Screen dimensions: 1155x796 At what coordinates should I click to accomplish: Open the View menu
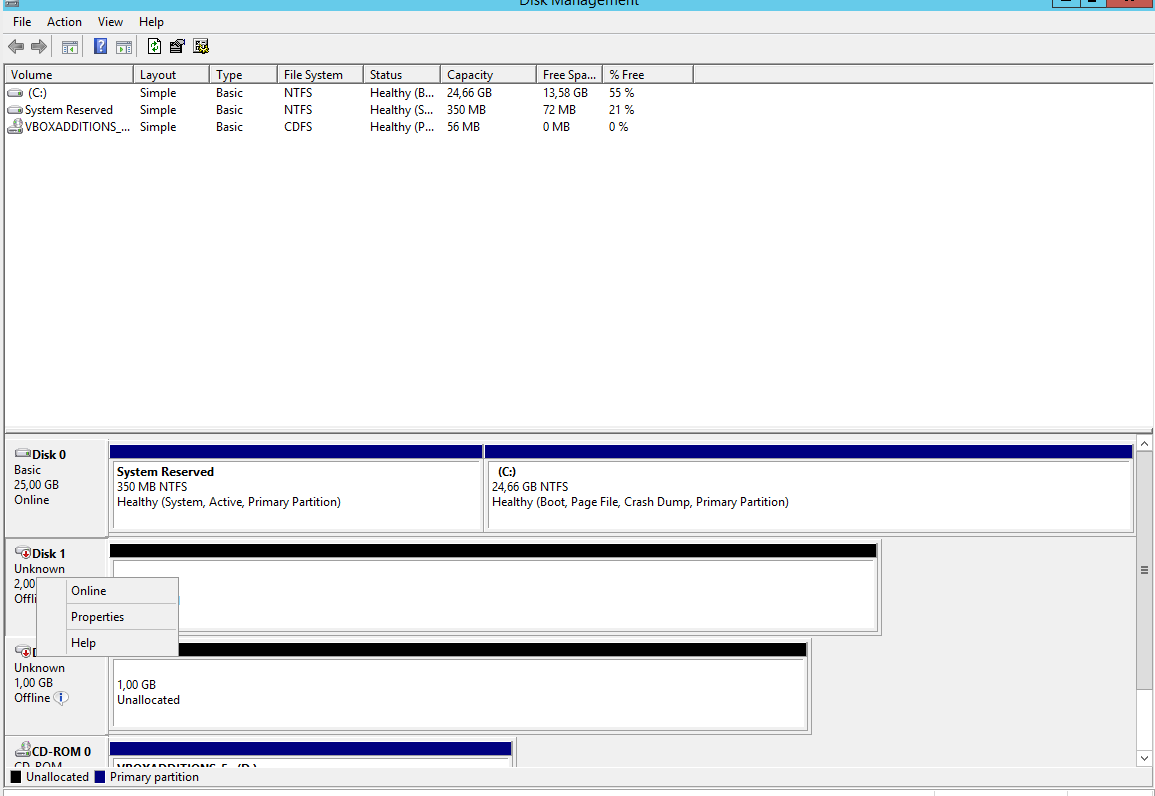(x=110, y=22)
